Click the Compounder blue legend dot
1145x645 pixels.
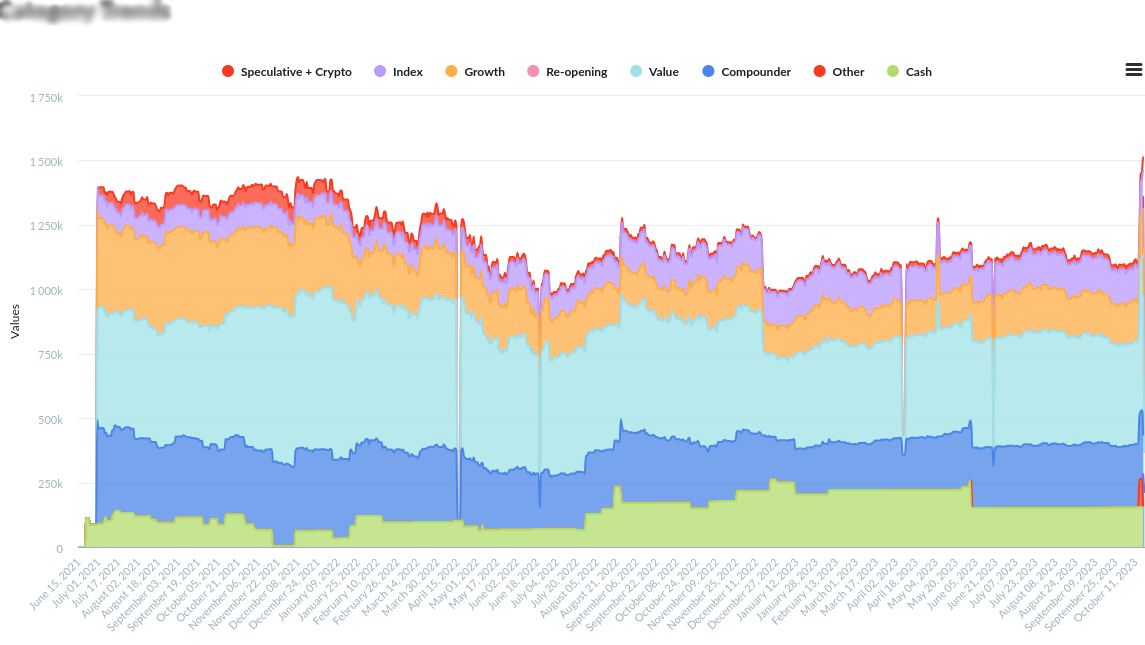pyautogui.click(x=708, y=72)
